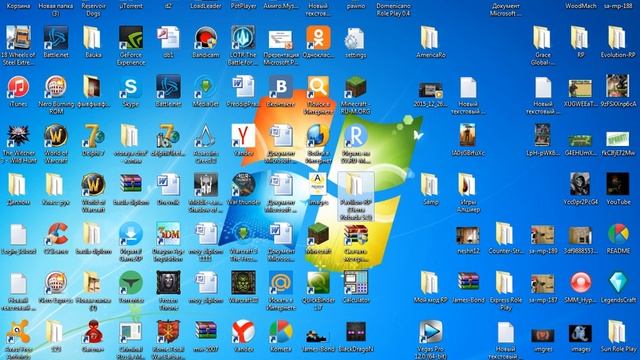
Task: Open the VKontakte shortcut
Action: click(281, 88)
